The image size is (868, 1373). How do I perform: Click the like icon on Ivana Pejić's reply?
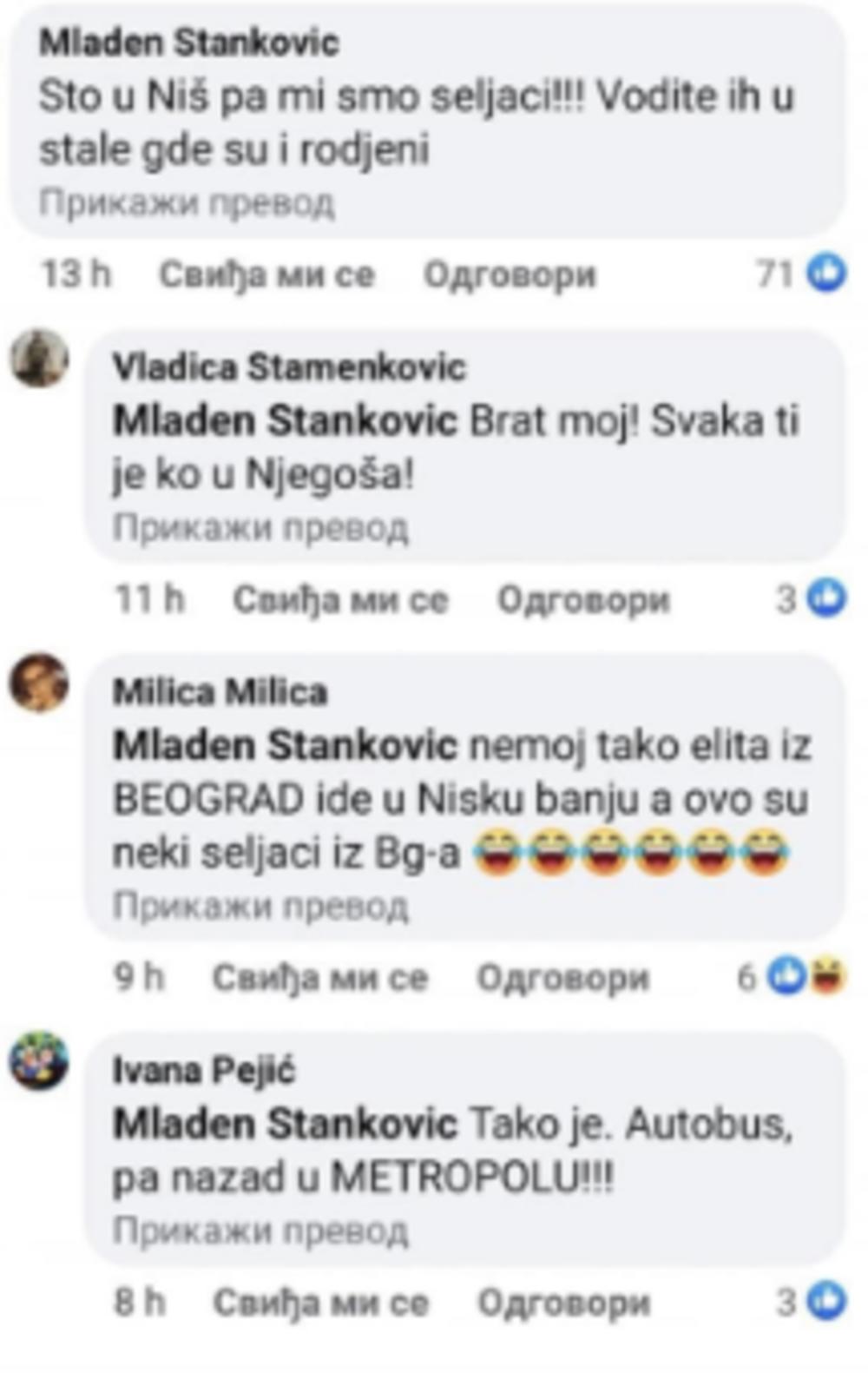coord(825,1301)
